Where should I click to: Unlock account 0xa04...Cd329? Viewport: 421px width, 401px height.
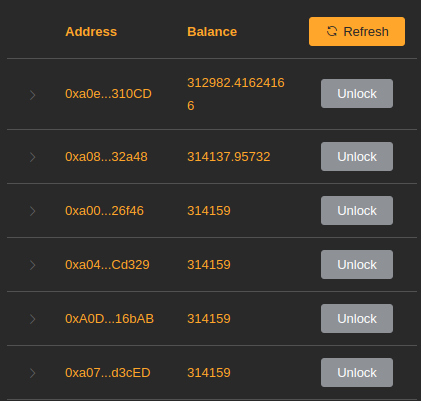click(x=357, y=265)
